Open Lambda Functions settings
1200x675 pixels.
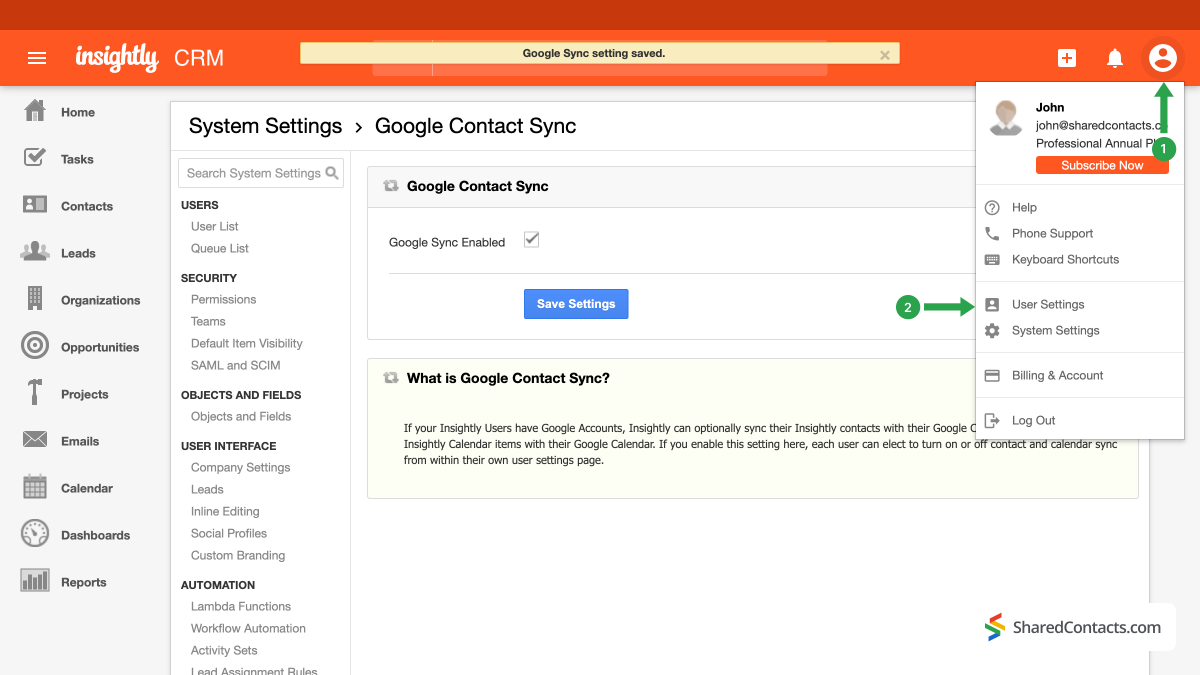click(241, 606)
